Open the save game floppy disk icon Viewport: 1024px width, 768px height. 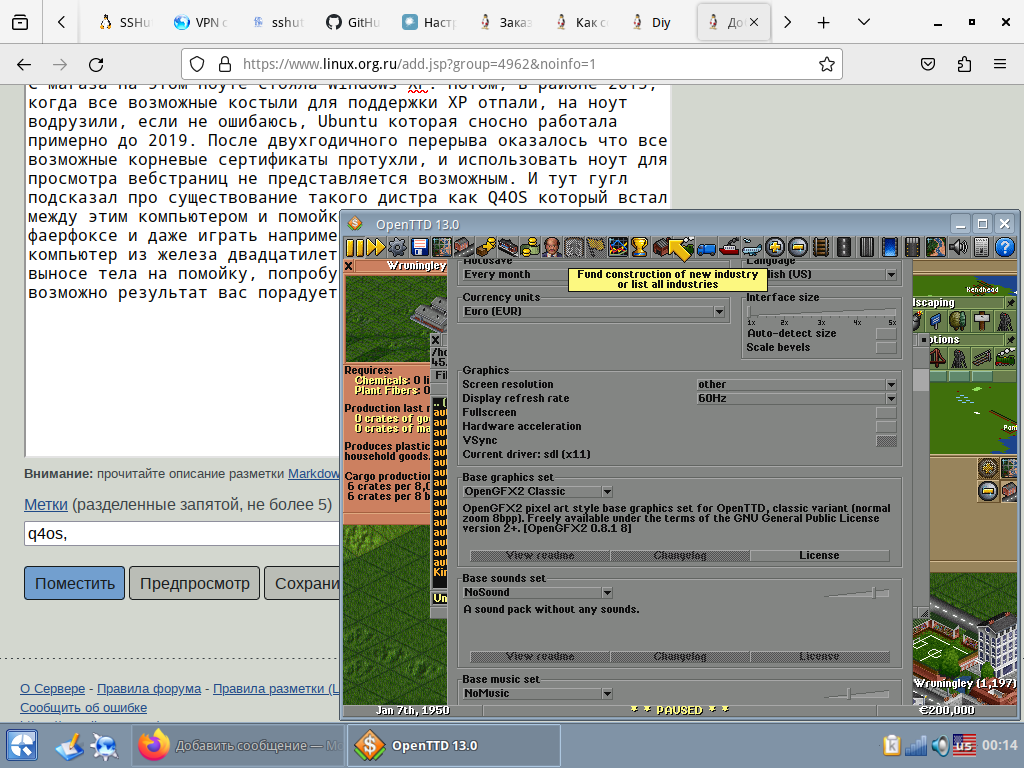click(x=420, y=248)
